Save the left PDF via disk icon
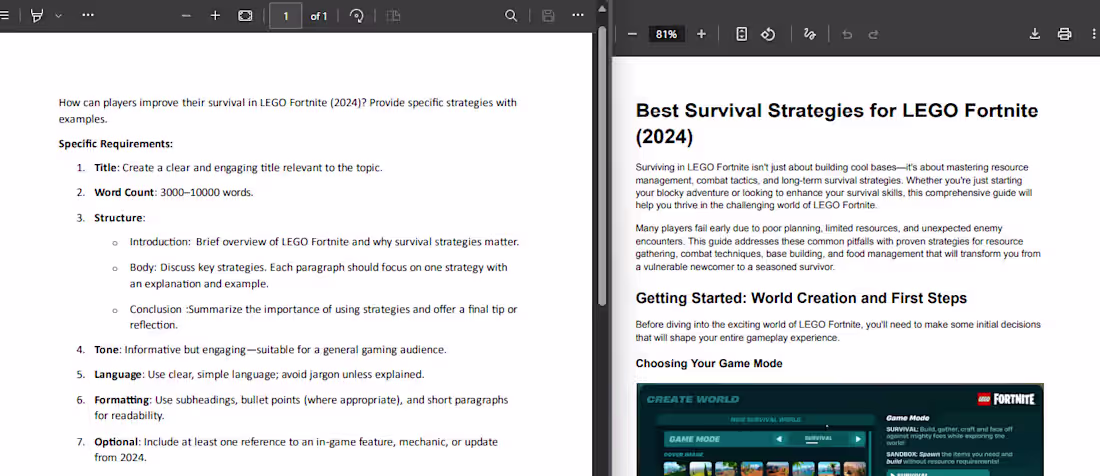The image size is (1100, 476). point(549,15)
